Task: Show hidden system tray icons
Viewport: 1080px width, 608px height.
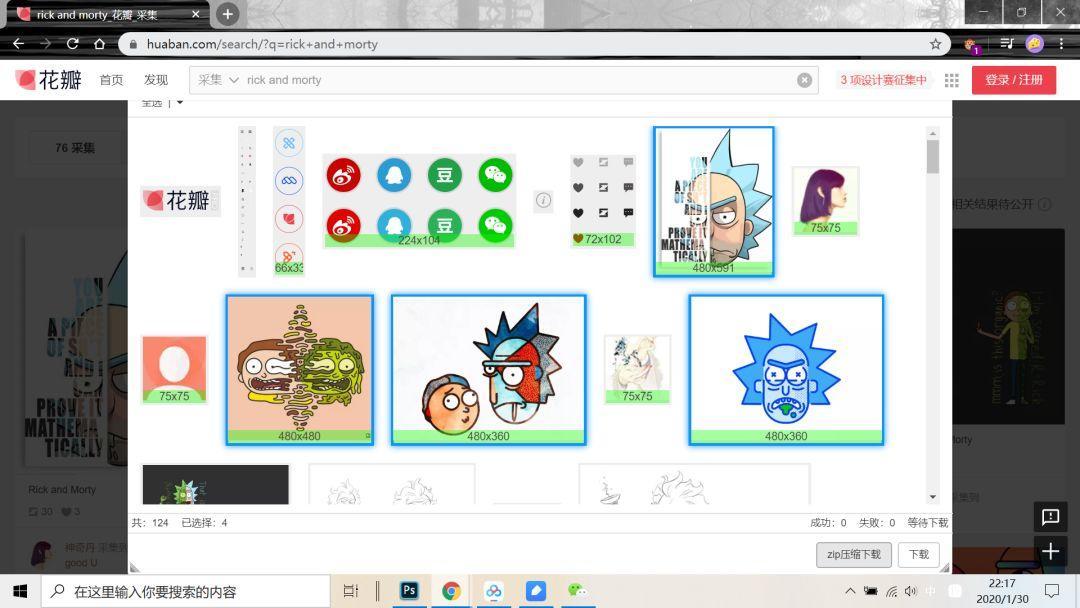Action: pos(850,591)
